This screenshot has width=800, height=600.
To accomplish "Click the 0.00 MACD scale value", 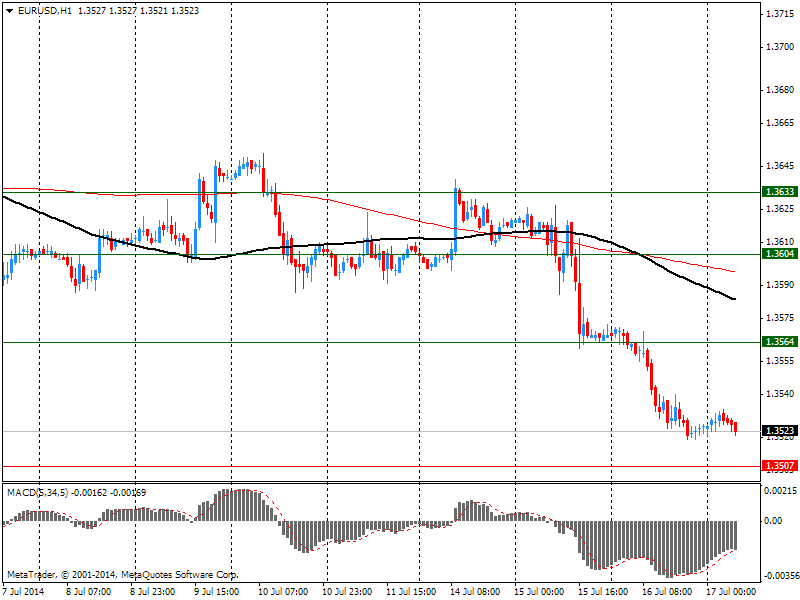I will (x=772, y=521).
